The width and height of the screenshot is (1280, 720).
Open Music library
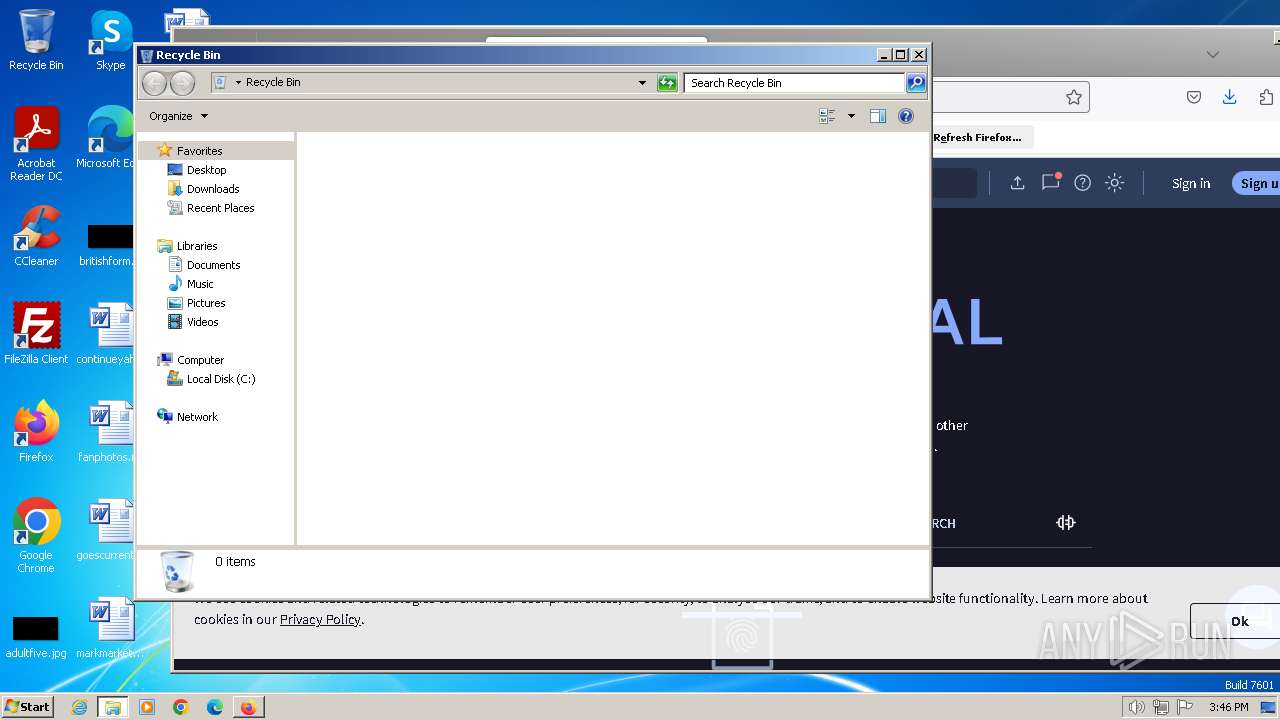200,284
